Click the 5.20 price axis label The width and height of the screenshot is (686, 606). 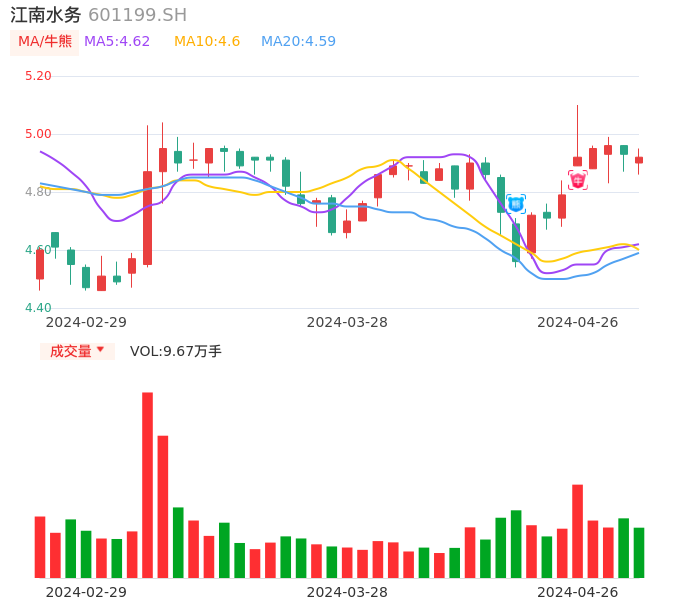point(38,76)
